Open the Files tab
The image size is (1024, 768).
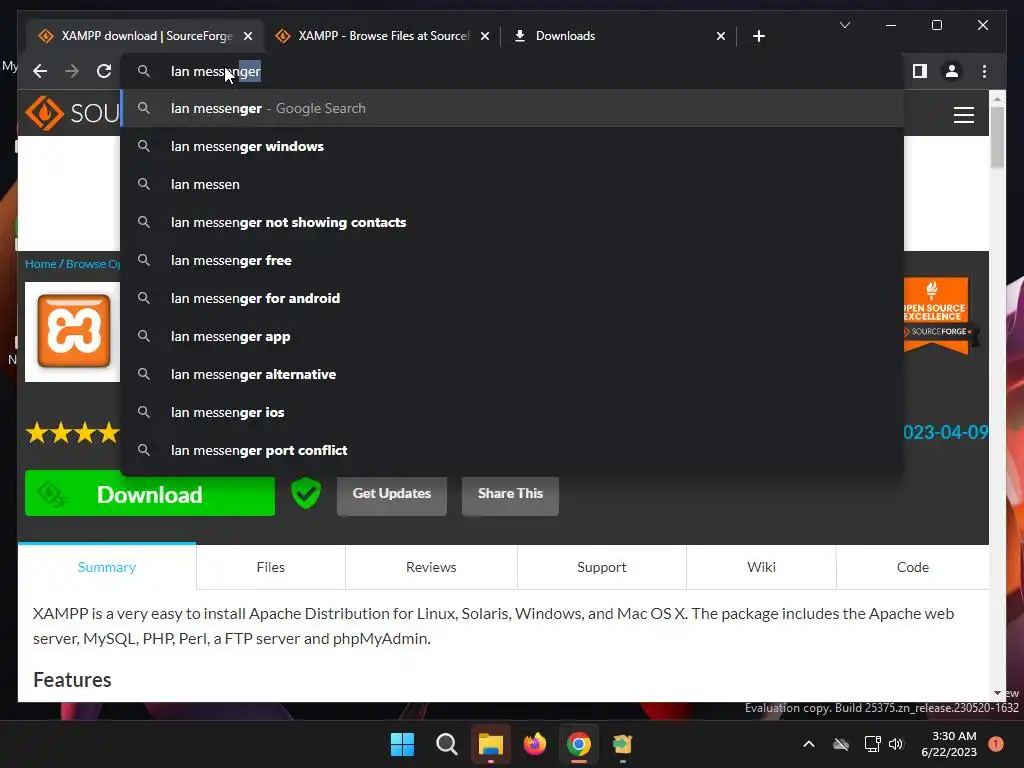click(270, 567)
